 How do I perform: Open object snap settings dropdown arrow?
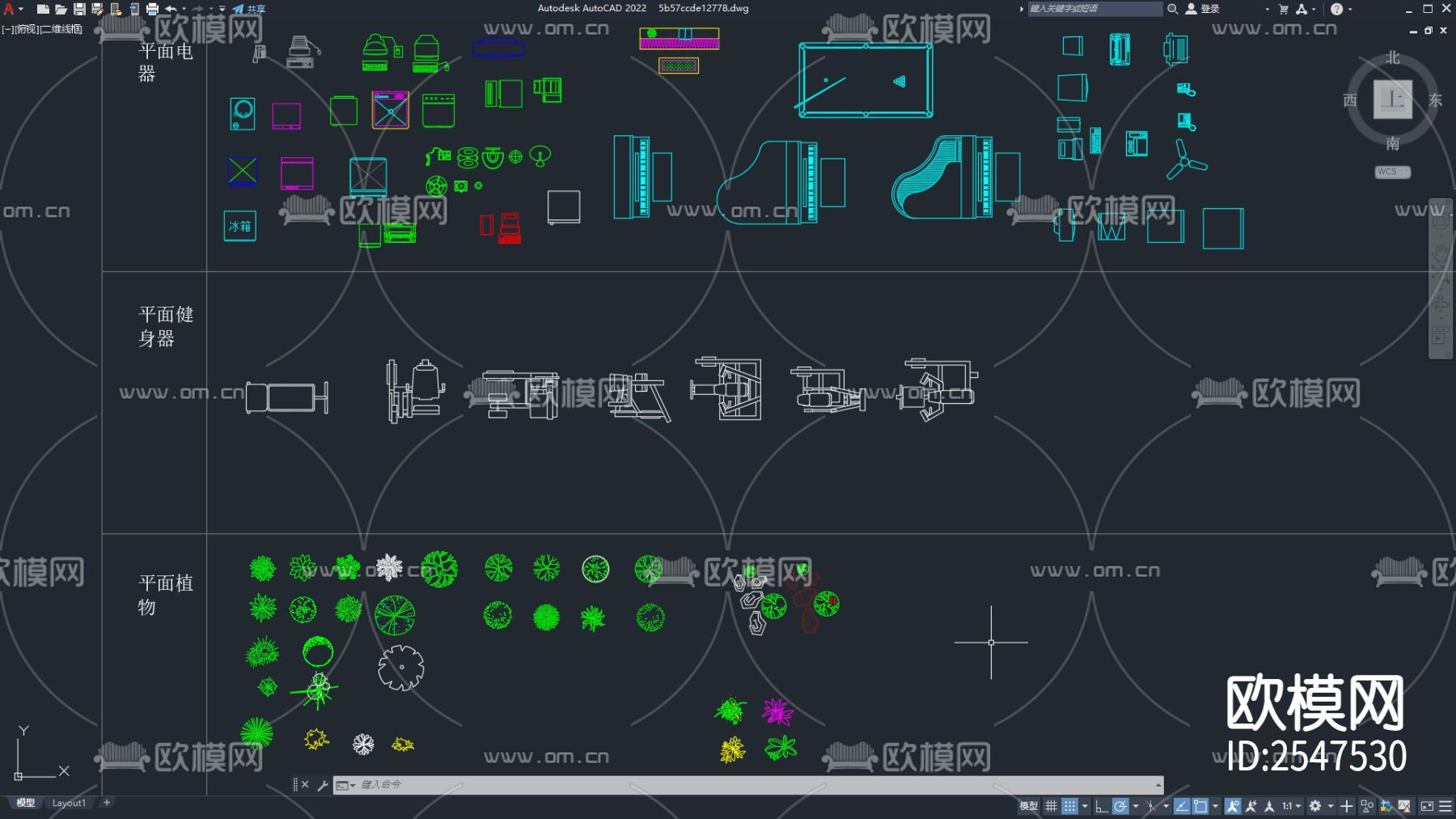[x=1216, y=806]
